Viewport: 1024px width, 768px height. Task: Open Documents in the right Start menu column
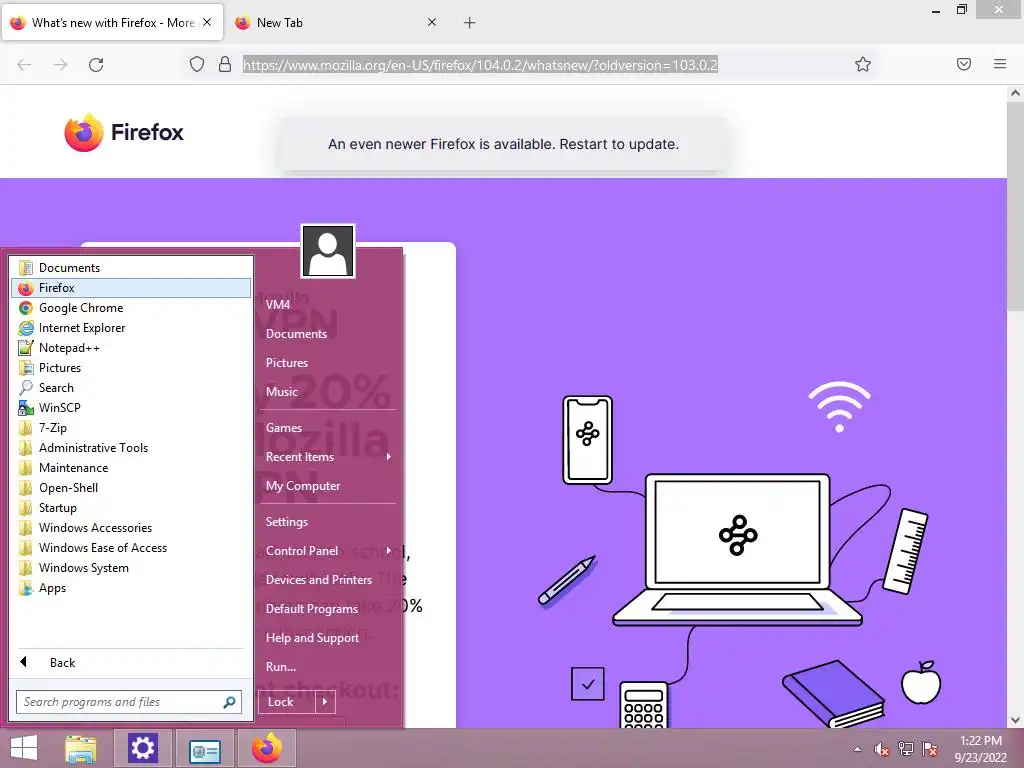pyautogui.click(x=328, y=334)
